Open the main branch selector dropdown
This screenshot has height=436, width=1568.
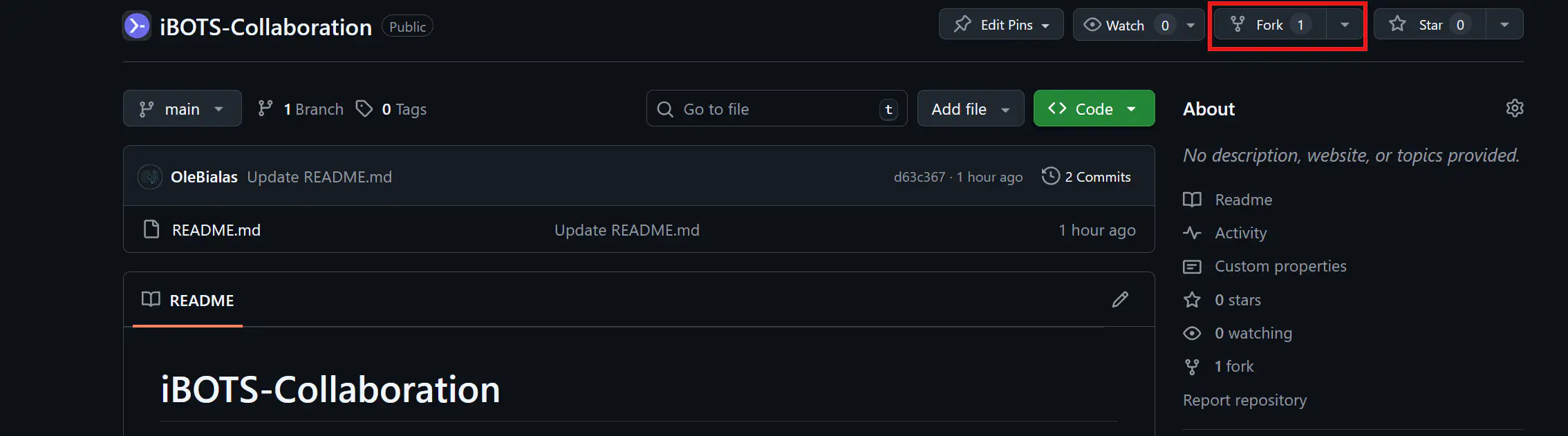[x=182, y=108]
